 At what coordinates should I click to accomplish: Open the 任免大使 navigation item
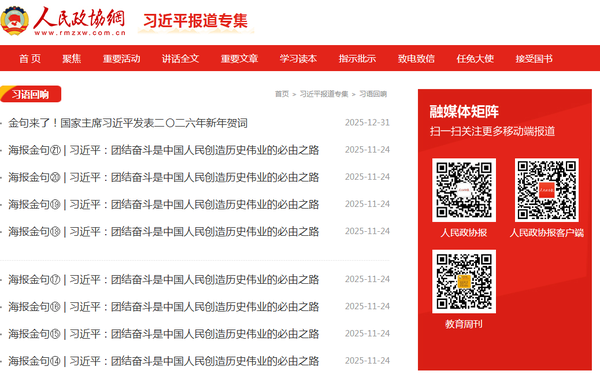475,59
